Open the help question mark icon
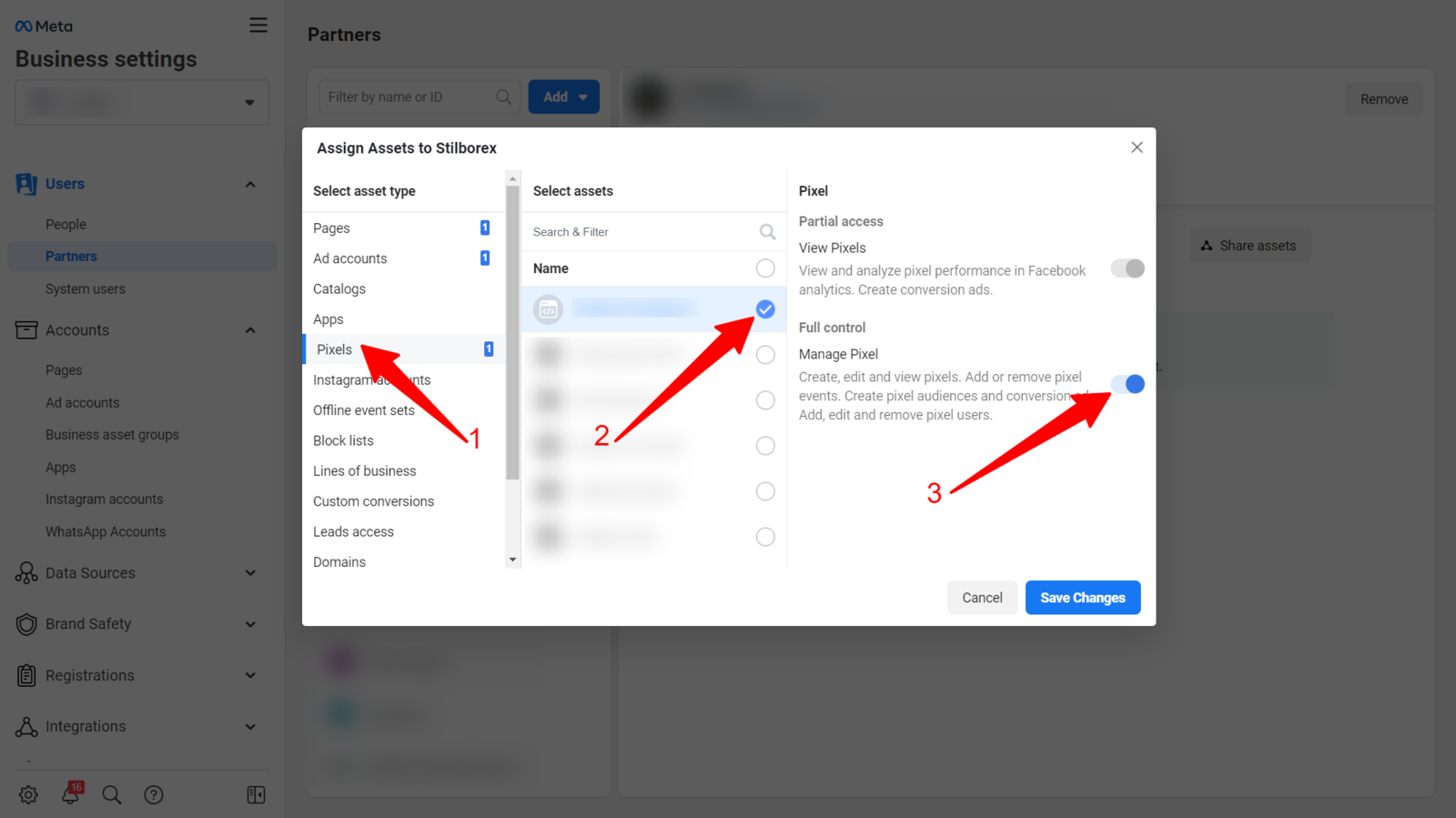 pos(154,794)
